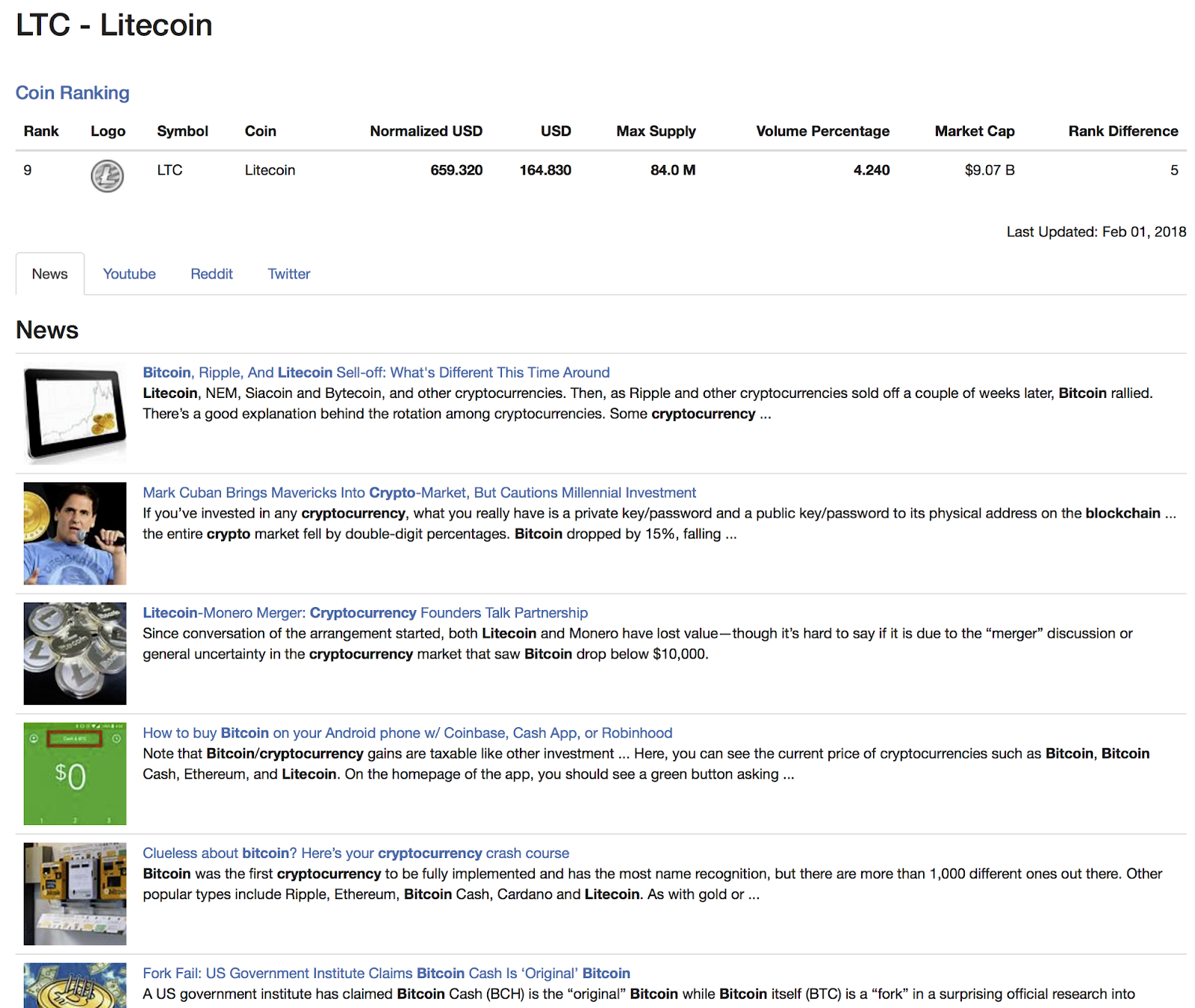Open the Bitcoin, Ripple, Litecoin Sell-off article
The height and width of the screenshot is (1008, 1195).
376,373
